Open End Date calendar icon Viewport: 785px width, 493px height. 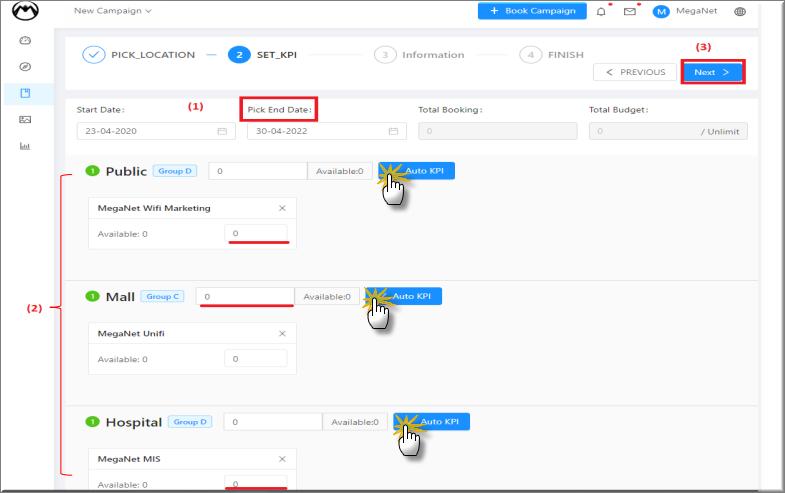click(x=394, y=131)
